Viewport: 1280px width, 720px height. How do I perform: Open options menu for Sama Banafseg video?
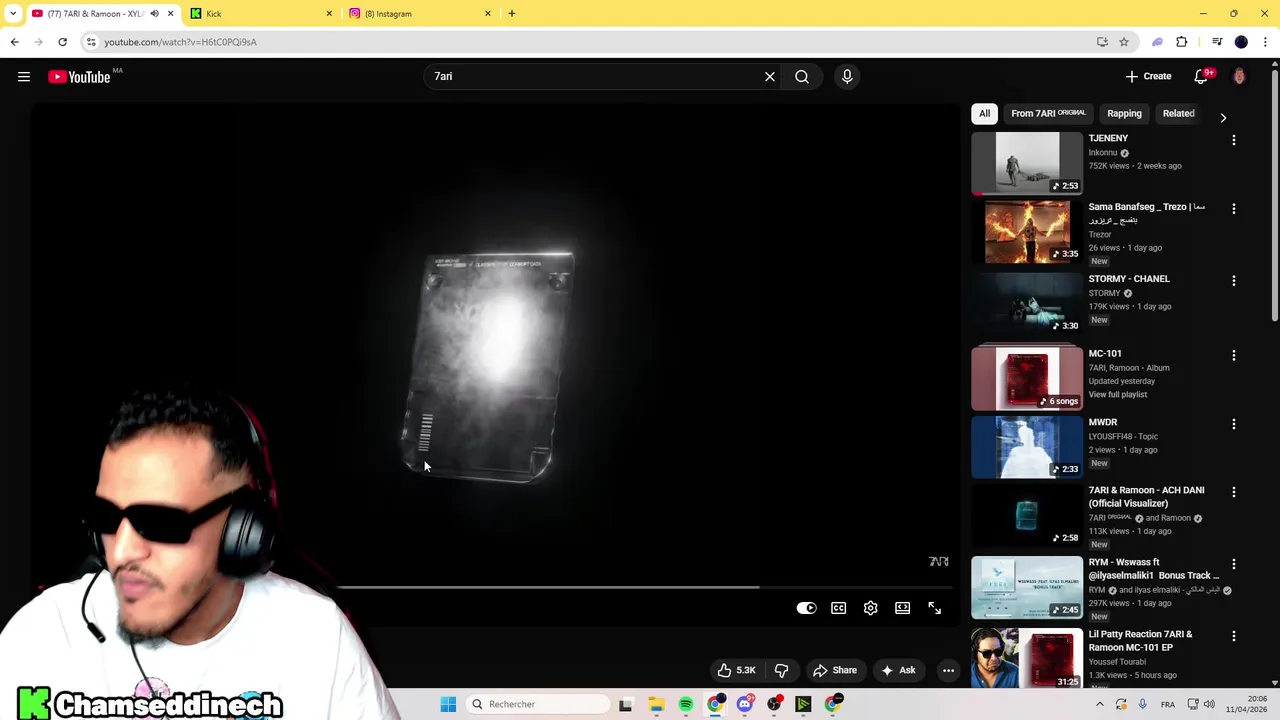point(1233,209)
